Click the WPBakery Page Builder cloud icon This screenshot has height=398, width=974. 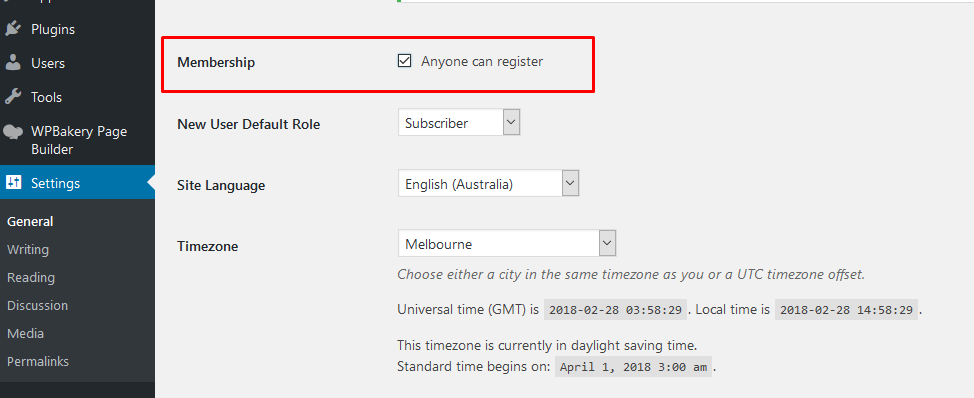[x=13, y=132]
